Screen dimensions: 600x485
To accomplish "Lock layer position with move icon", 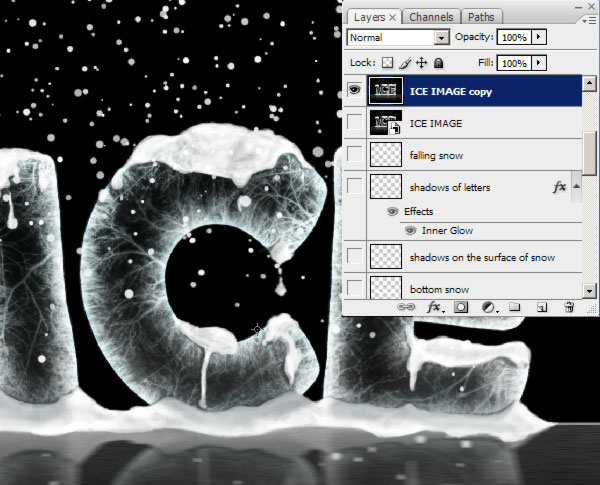I will tap(421, 62).
